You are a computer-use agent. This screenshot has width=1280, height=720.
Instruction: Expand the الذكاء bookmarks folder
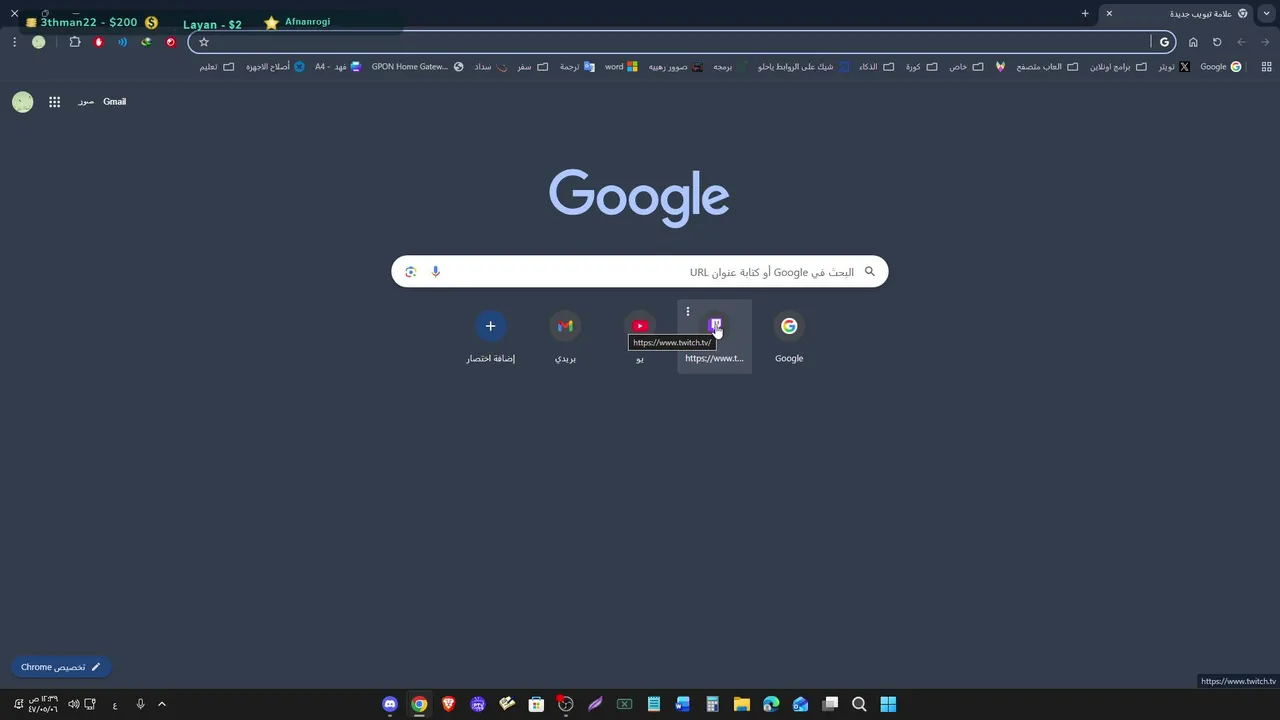click(x=877, y=67)
